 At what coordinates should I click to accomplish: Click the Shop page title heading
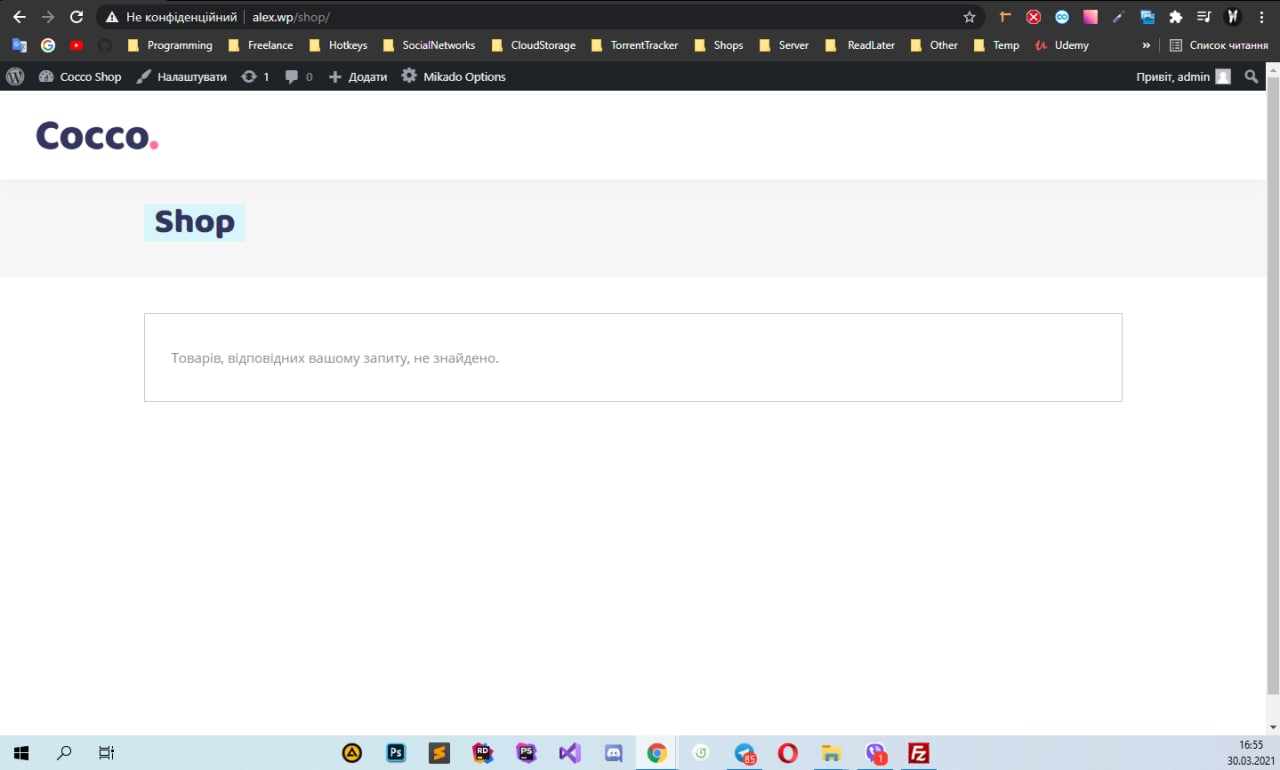(195, 222)
